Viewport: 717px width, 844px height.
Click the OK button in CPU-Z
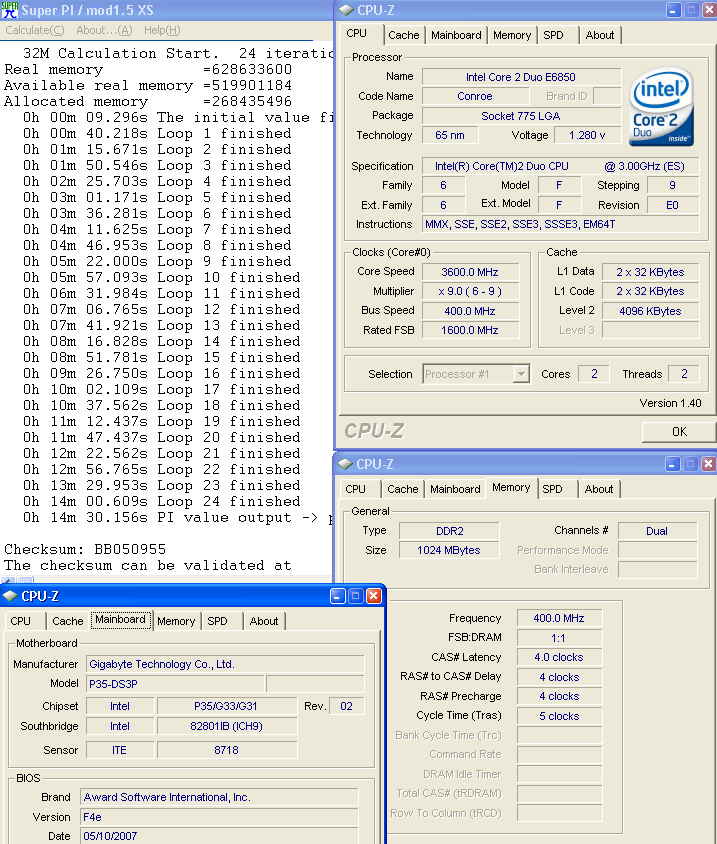click(x=679, y=432)
